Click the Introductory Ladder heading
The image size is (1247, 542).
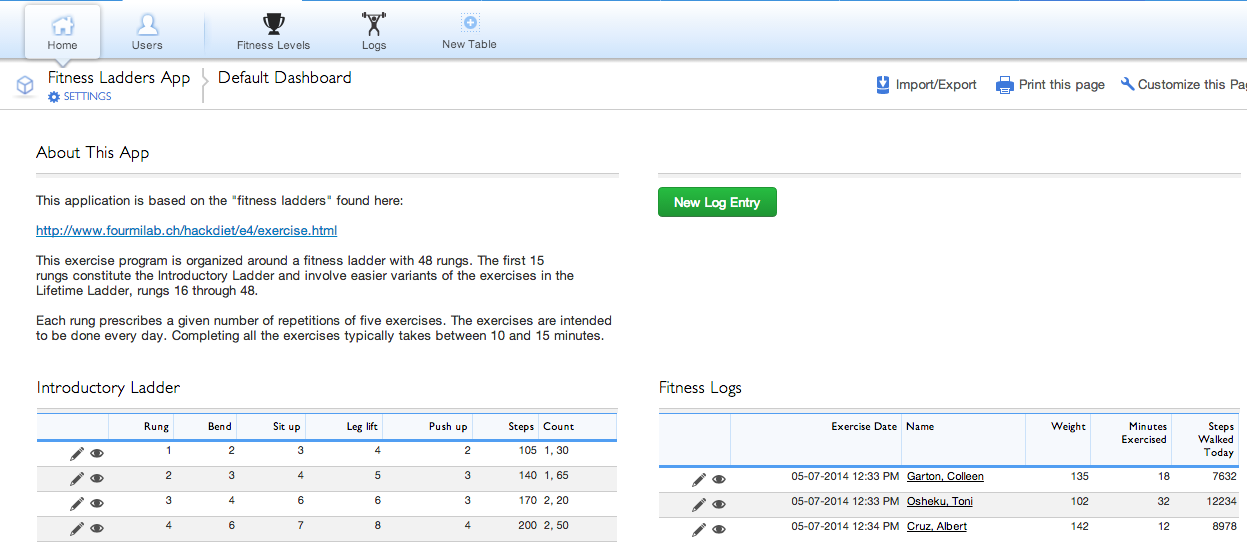[x=108, y=387]
